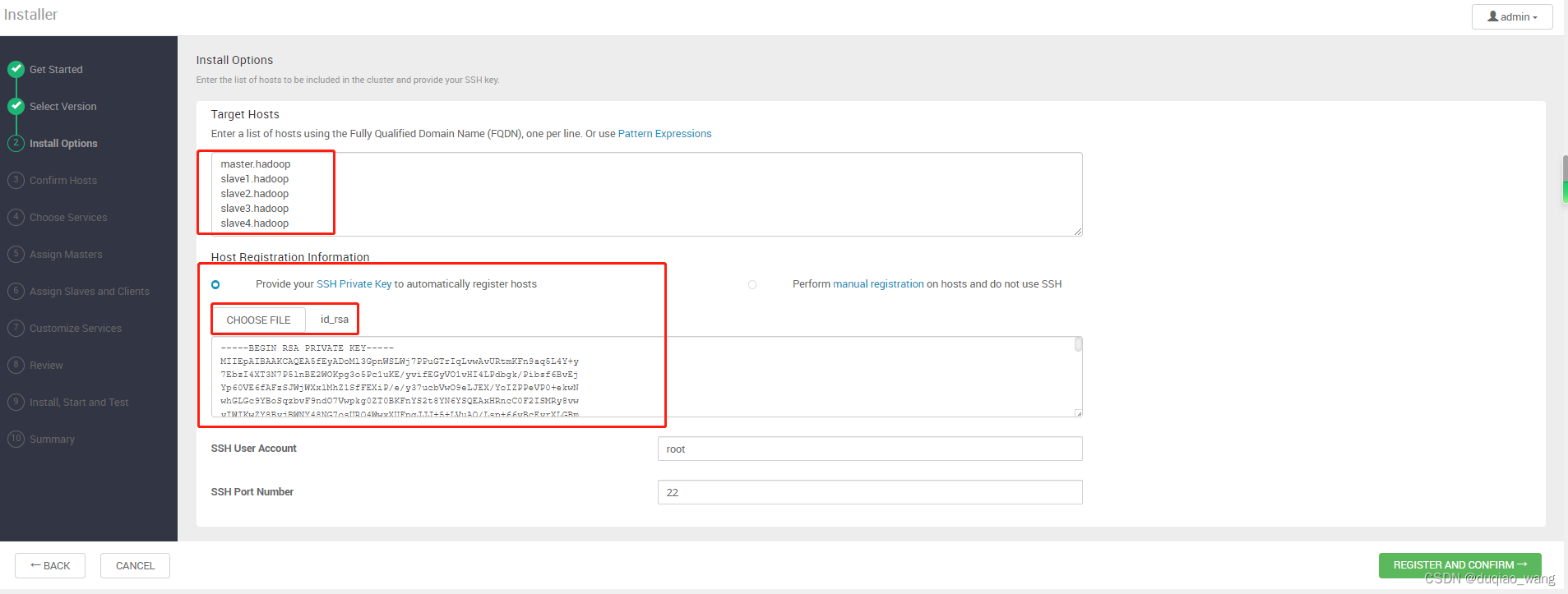1568x594 pixels.
Task: Open Install Options wizard step
Action: 63,144
